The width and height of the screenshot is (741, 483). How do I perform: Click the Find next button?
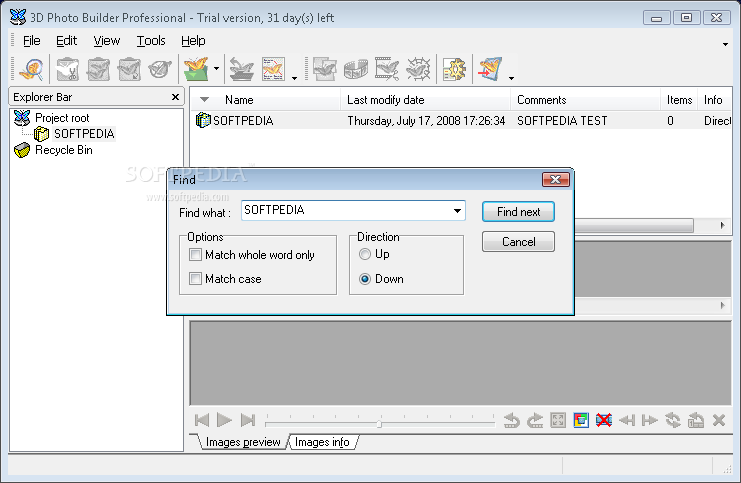518,212
